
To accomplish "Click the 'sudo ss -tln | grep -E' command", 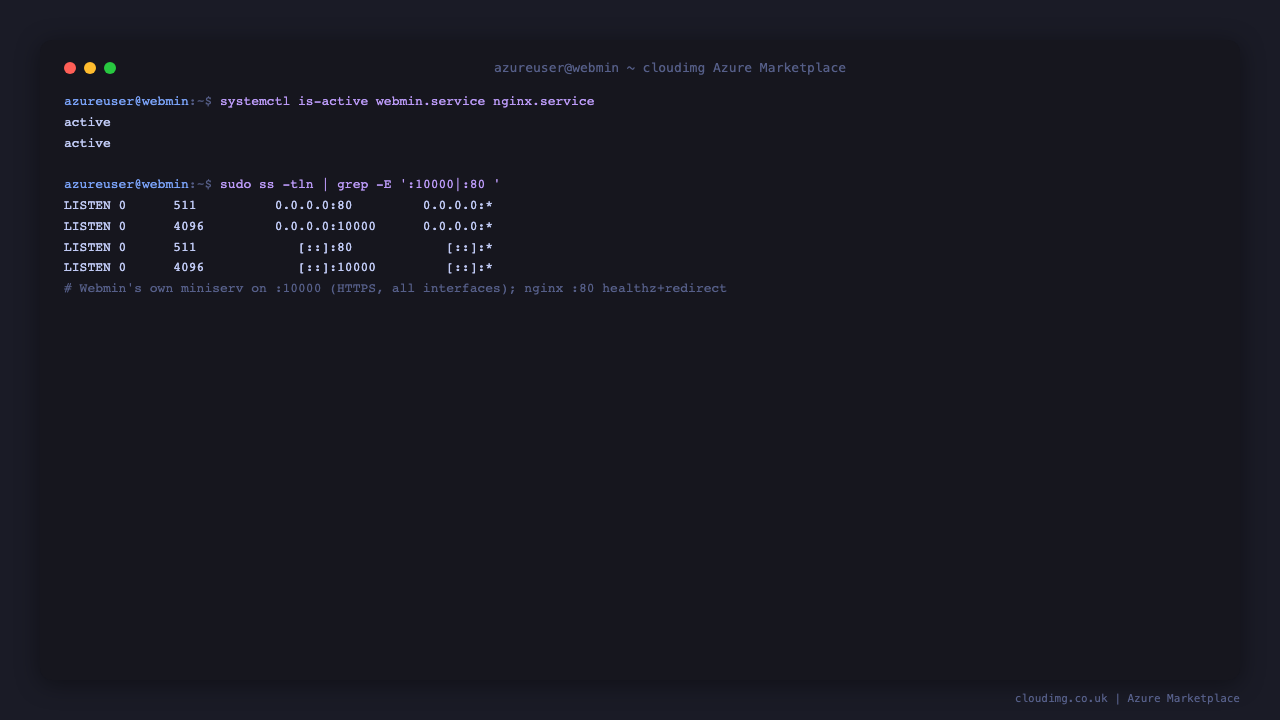I will [x=360, y=184].
